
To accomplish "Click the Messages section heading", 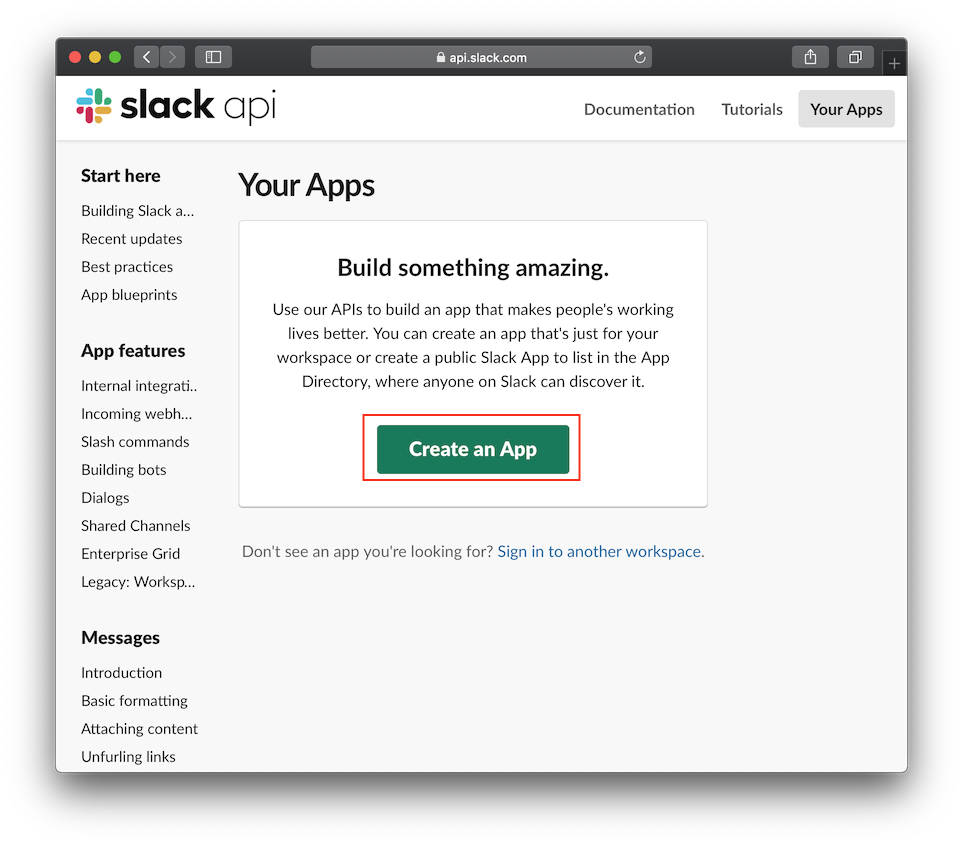I will (x=120, y=638).
